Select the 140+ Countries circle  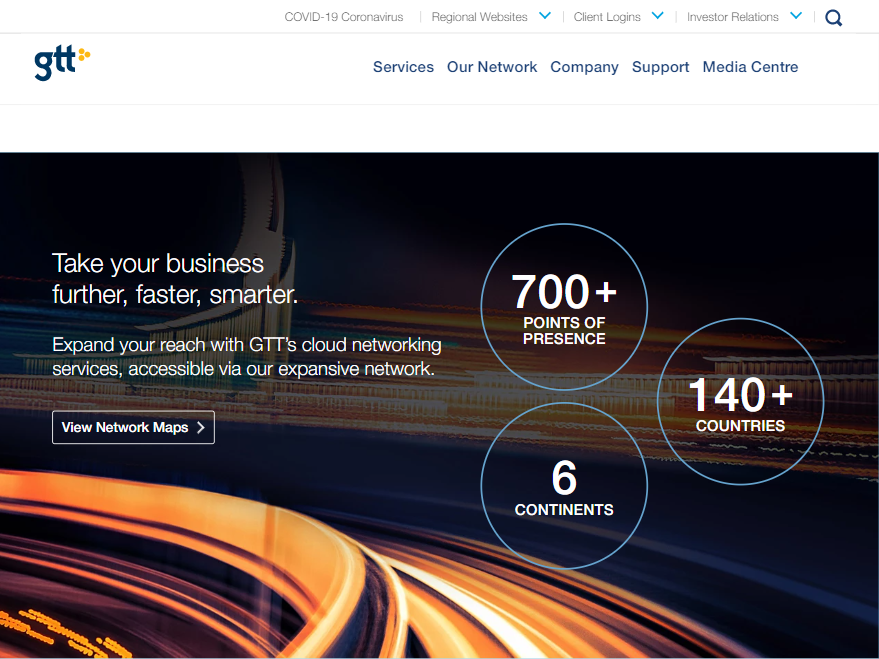pyautogui.click(x=741, y=402)
